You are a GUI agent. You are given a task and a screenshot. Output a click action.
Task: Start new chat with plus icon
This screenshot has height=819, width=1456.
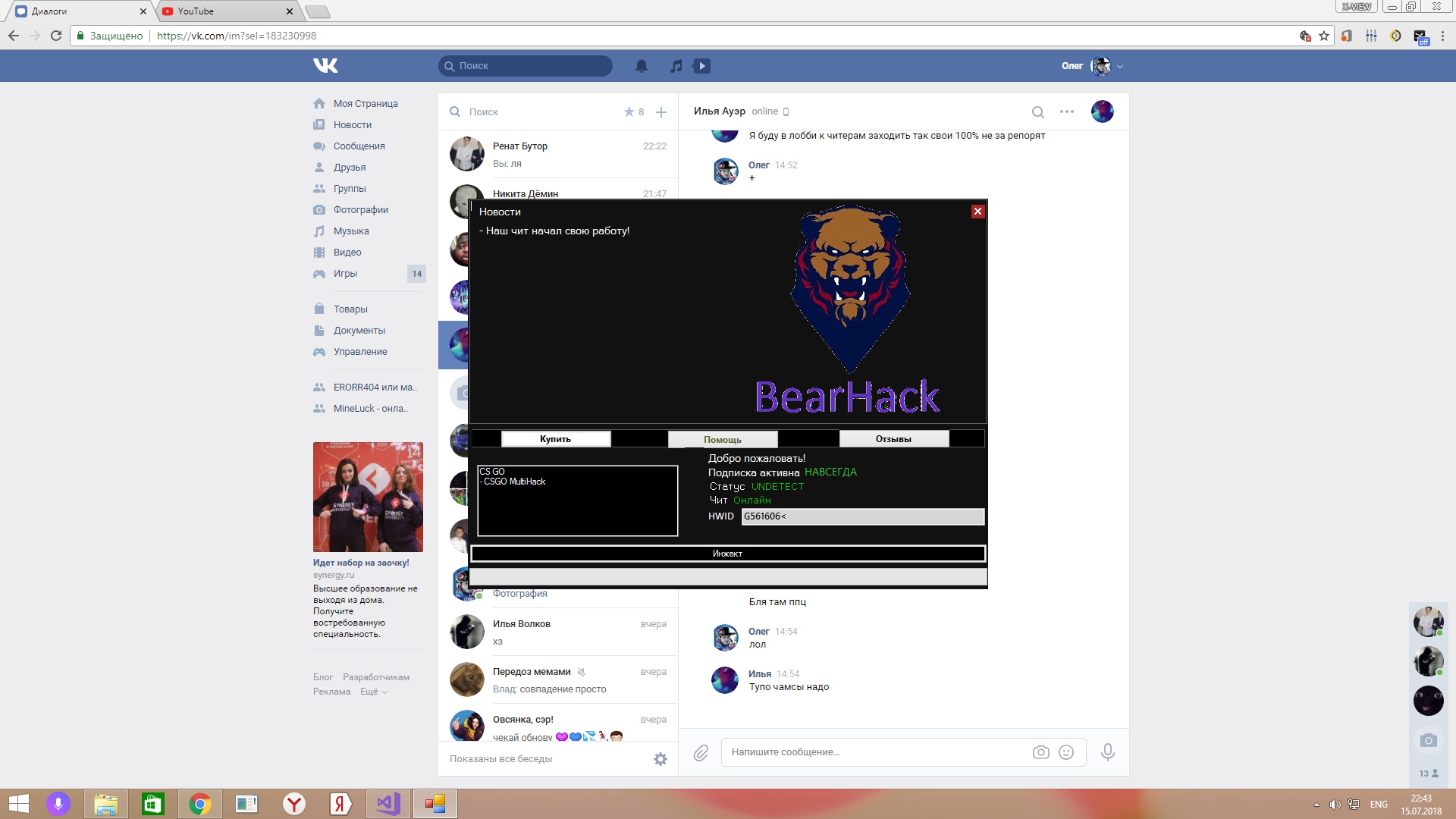pyautogui.click(x=661, y=112)
